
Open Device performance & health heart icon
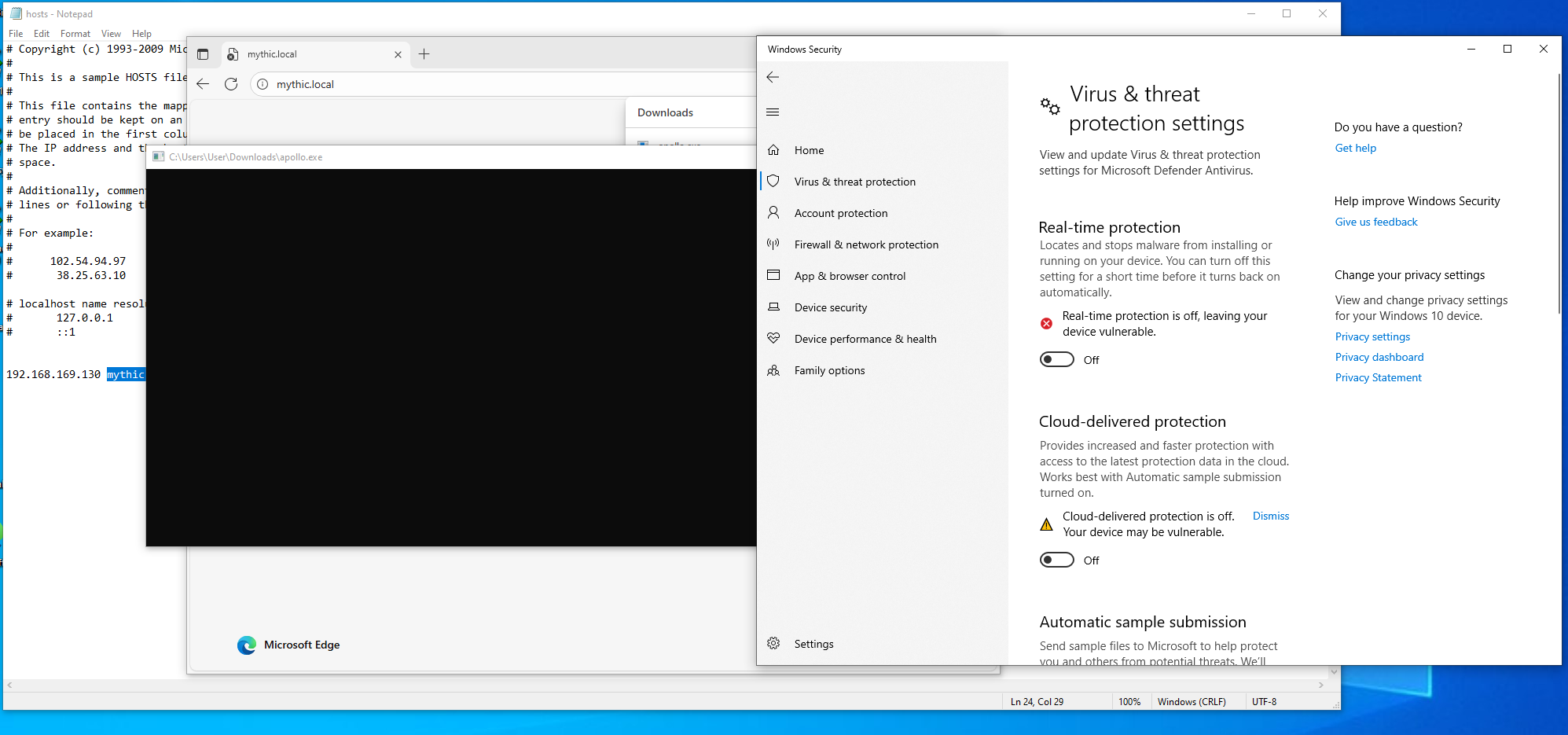pos(773,339)
